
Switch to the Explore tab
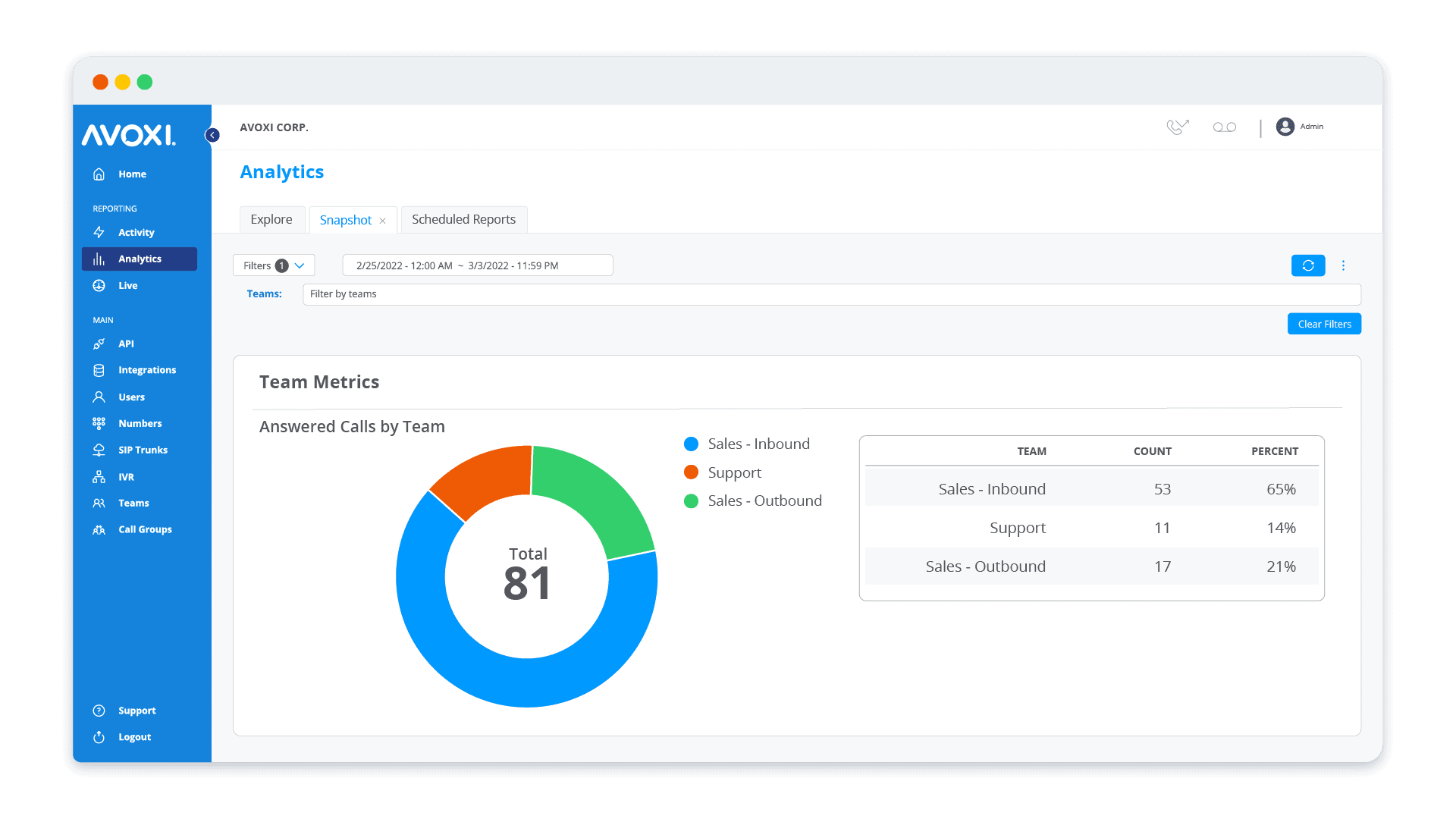coord(272,219)
